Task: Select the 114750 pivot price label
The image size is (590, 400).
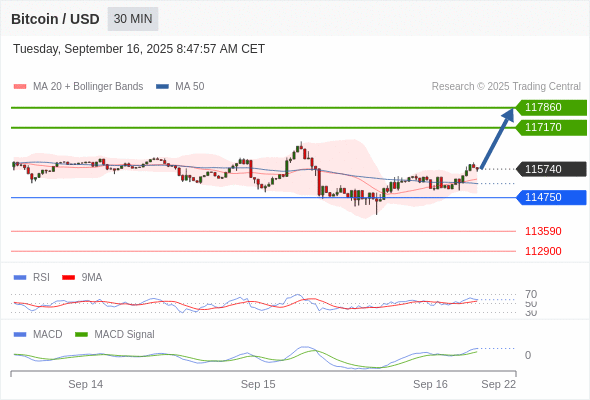Action: point(551,197)
